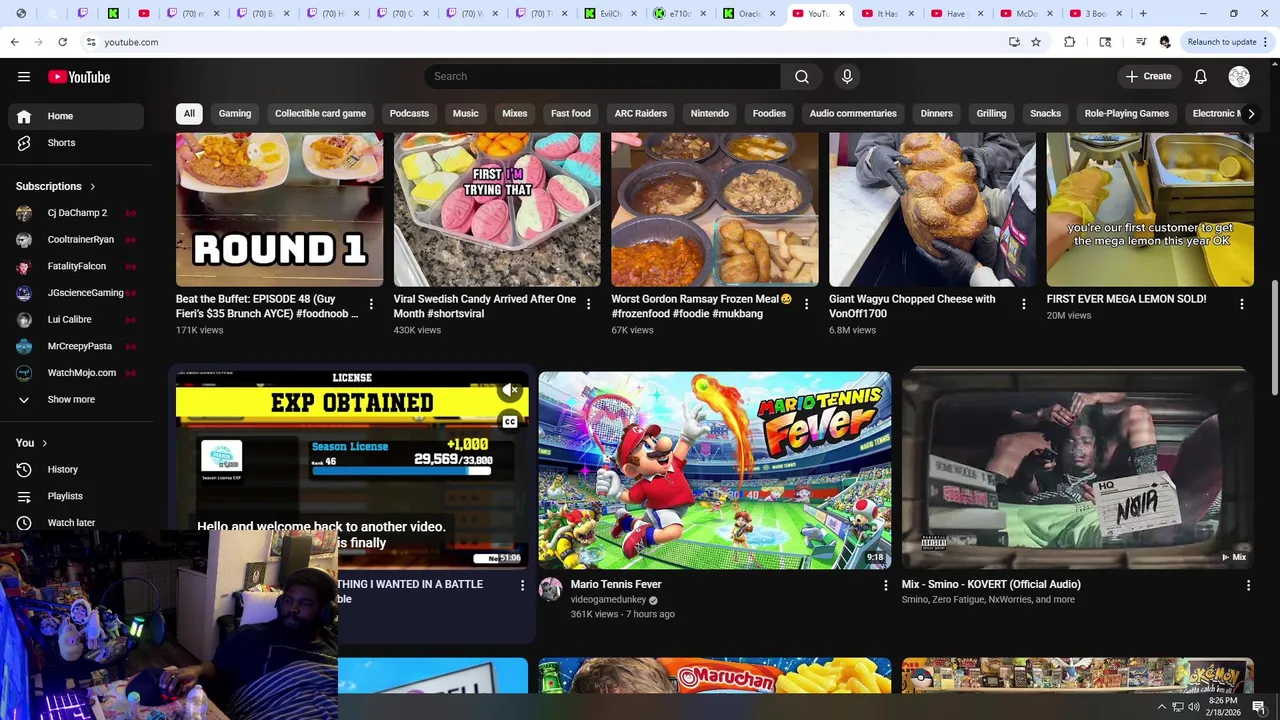Open Home in the sidebar
The width and height of the screenshot is (1280, 720).
point(76,116)
